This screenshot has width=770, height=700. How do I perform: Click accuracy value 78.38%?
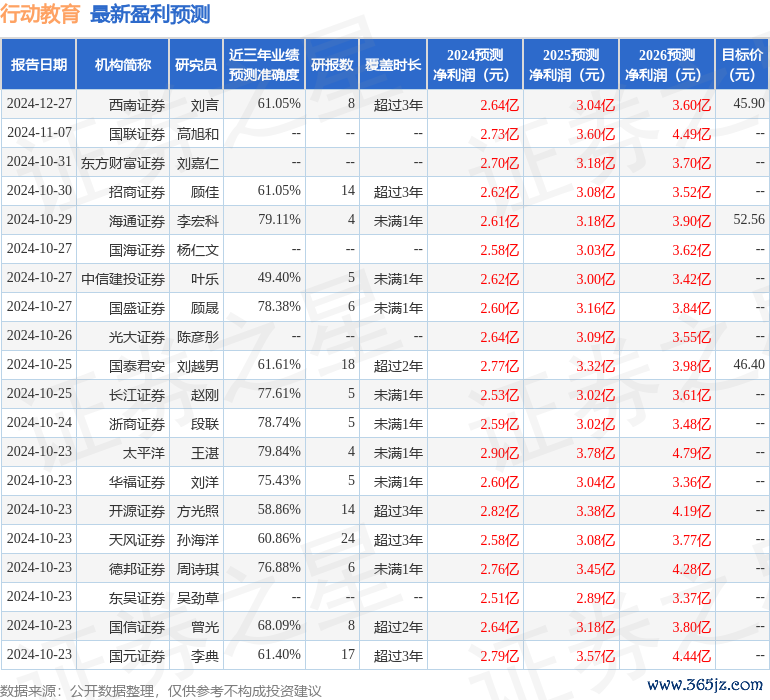(x=279, y=307)
